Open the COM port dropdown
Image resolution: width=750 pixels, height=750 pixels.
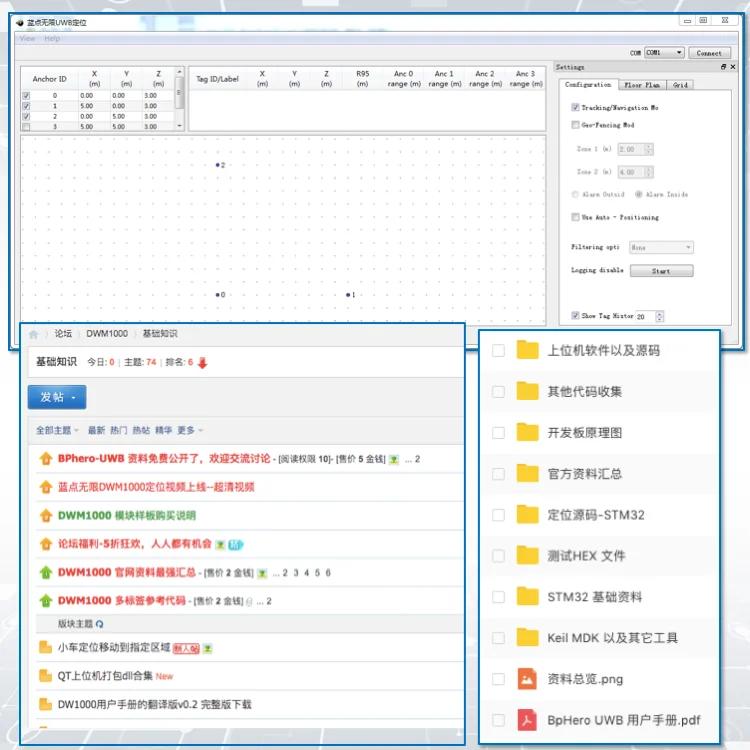tap(664, 53)
